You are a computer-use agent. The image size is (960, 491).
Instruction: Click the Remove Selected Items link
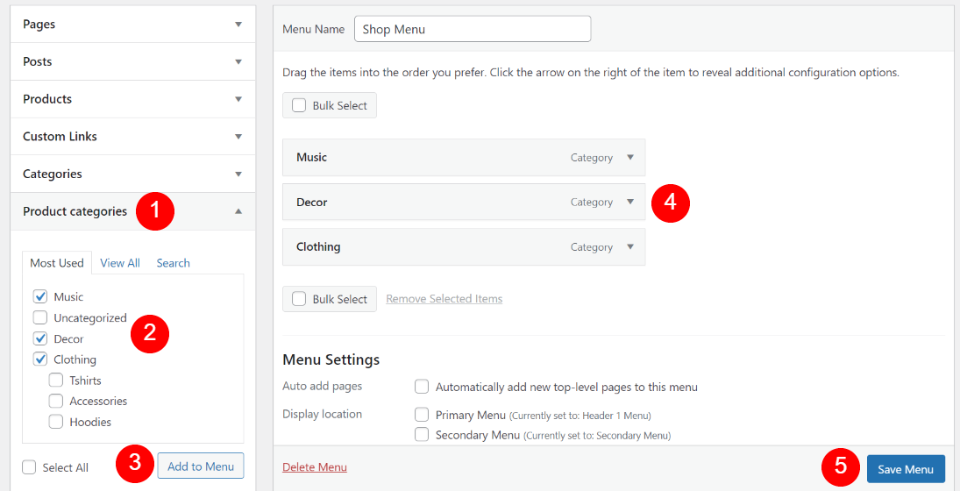click(x=444, y=299)
